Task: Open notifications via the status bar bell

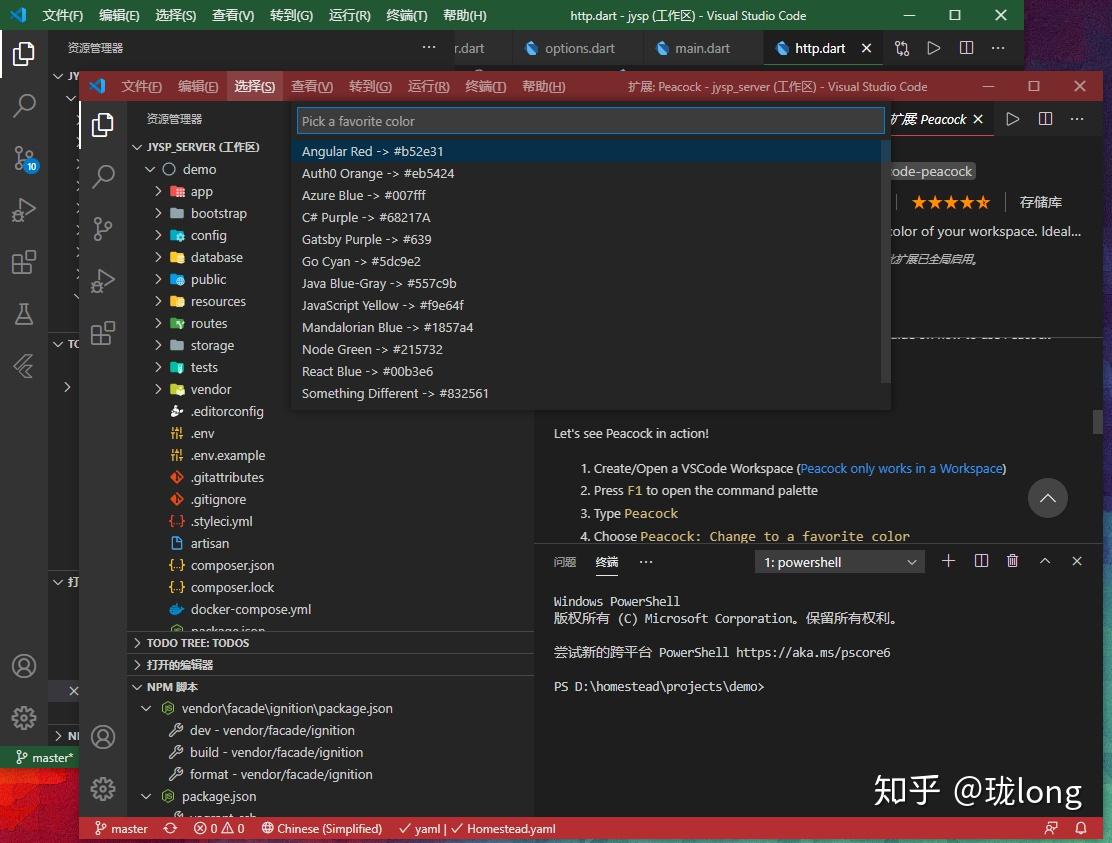Action: click(x=1080, y=828)
